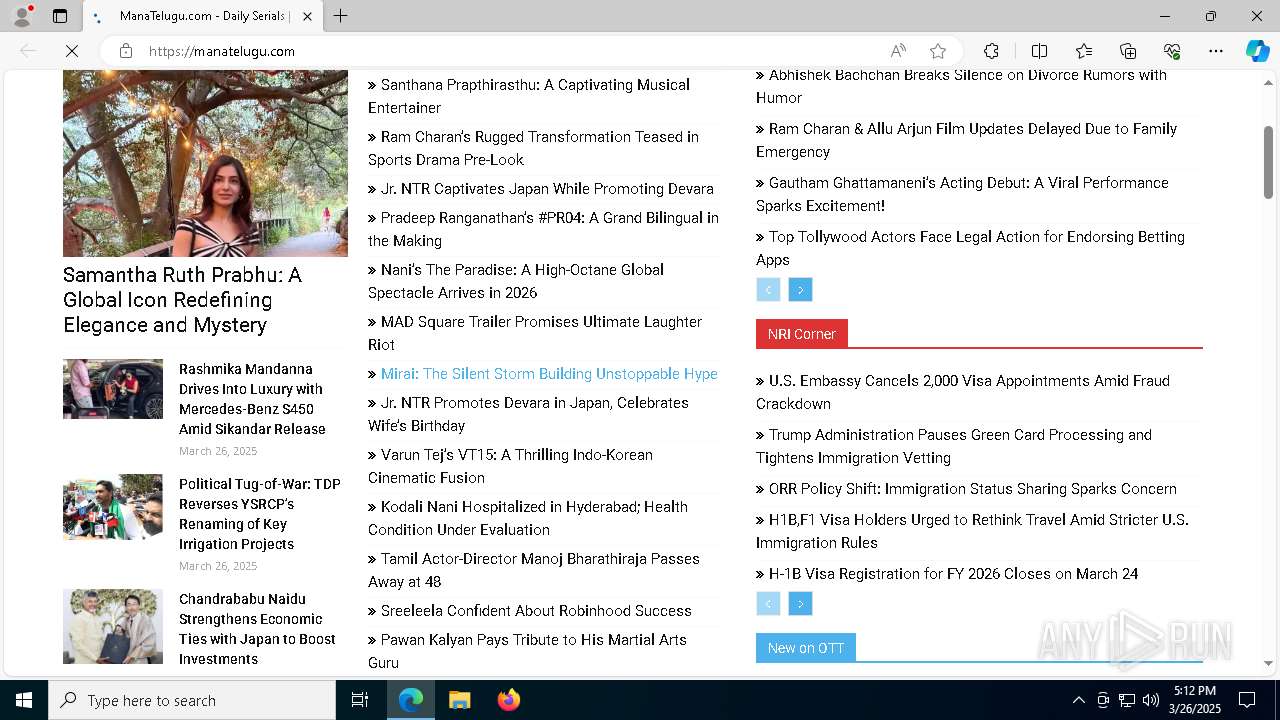1280x720 pixels.
Task: Open Varun Tej's VT15 link
Action: click(510, 466)
